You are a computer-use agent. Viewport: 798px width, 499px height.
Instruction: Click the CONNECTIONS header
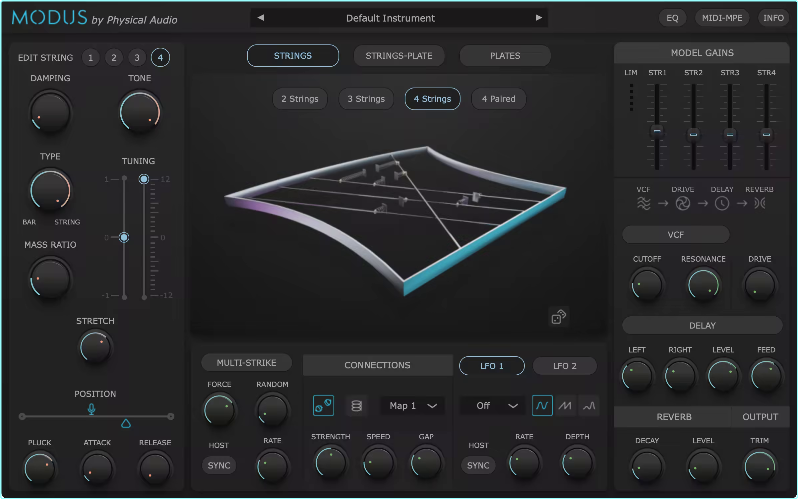click(x=378, y=365)
